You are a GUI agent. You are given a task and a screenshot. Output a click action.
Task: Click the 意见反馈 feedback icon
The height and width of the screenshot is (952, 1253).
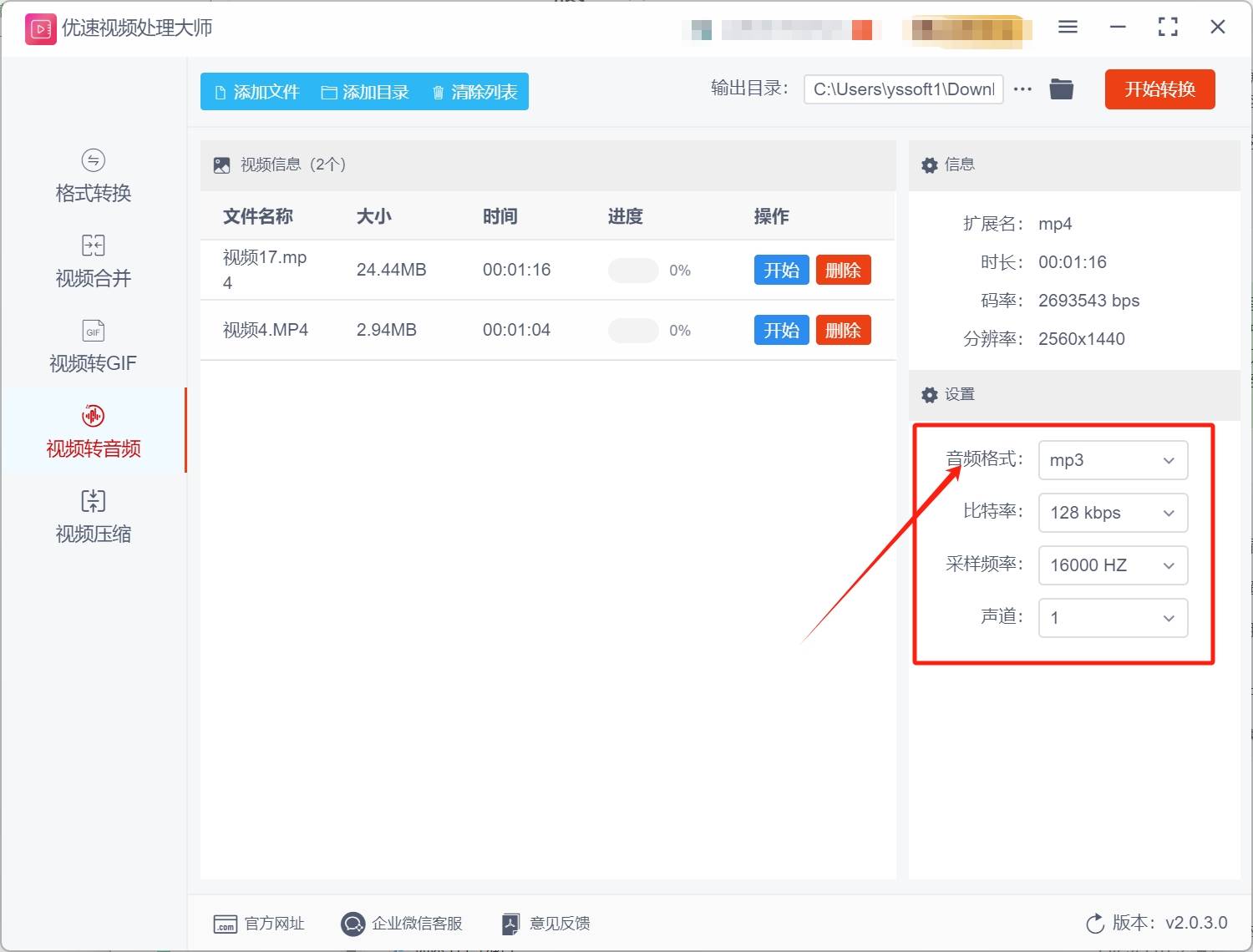coord(510,924)
